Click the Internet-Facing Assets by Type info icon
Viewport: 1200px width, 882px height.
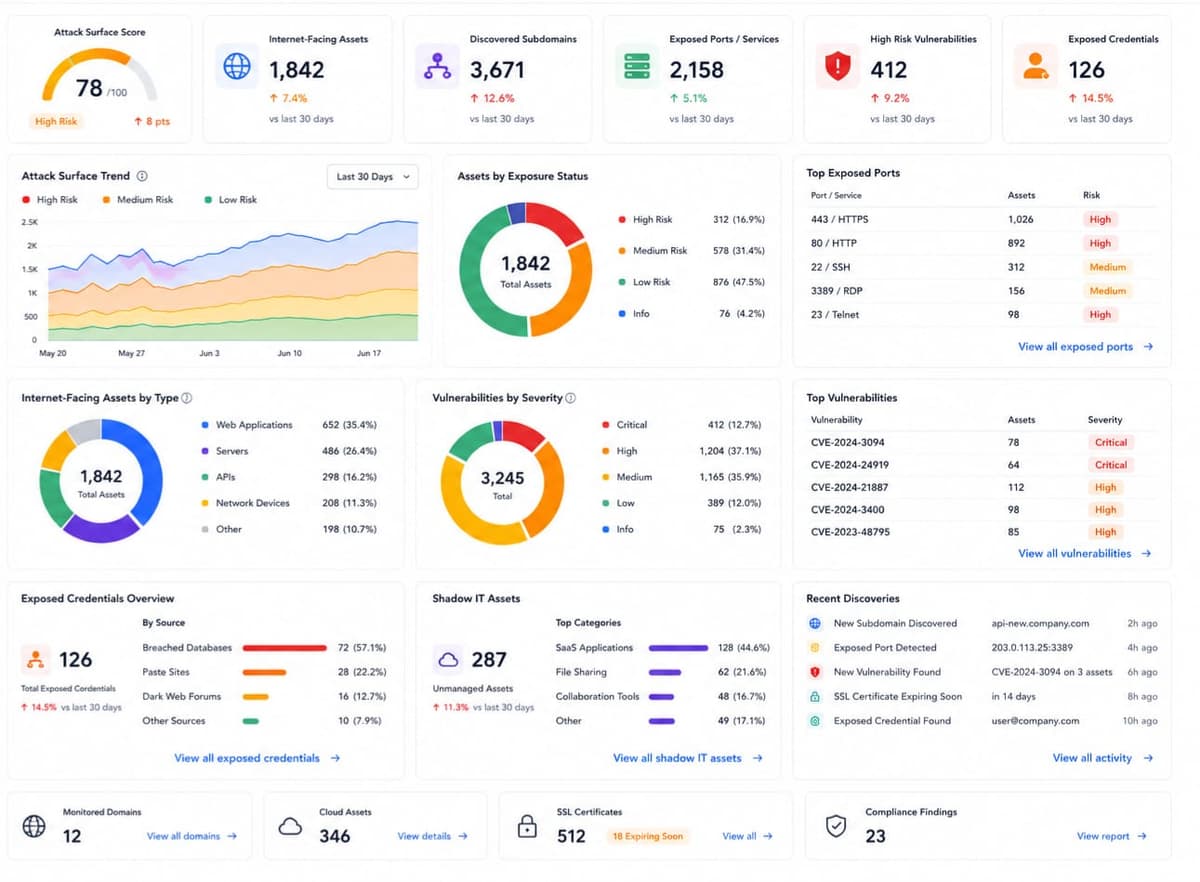pos(187,398)
